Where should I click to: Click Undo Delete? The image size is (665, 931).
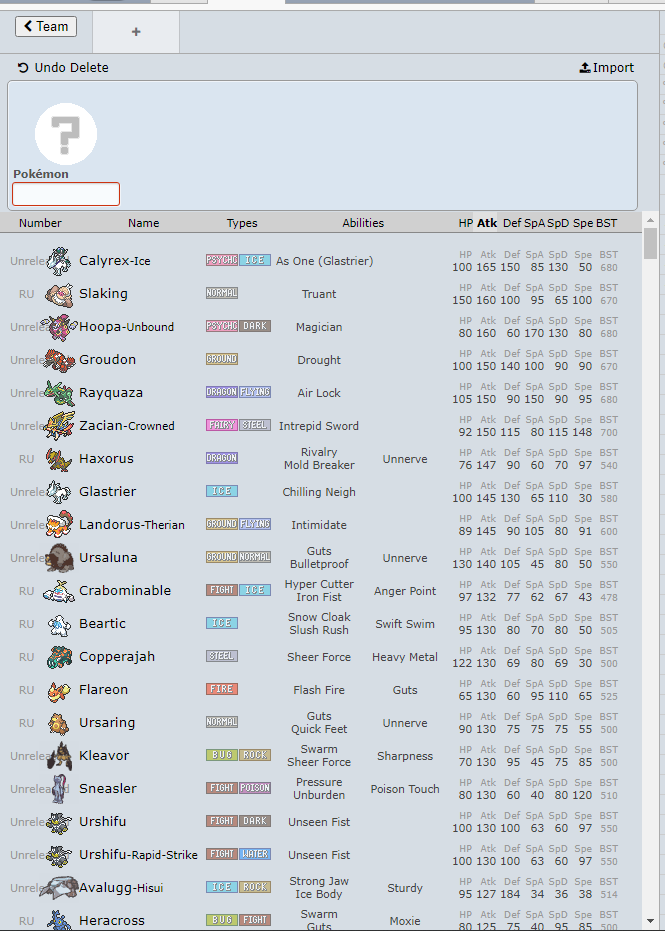tap(63, 68)
